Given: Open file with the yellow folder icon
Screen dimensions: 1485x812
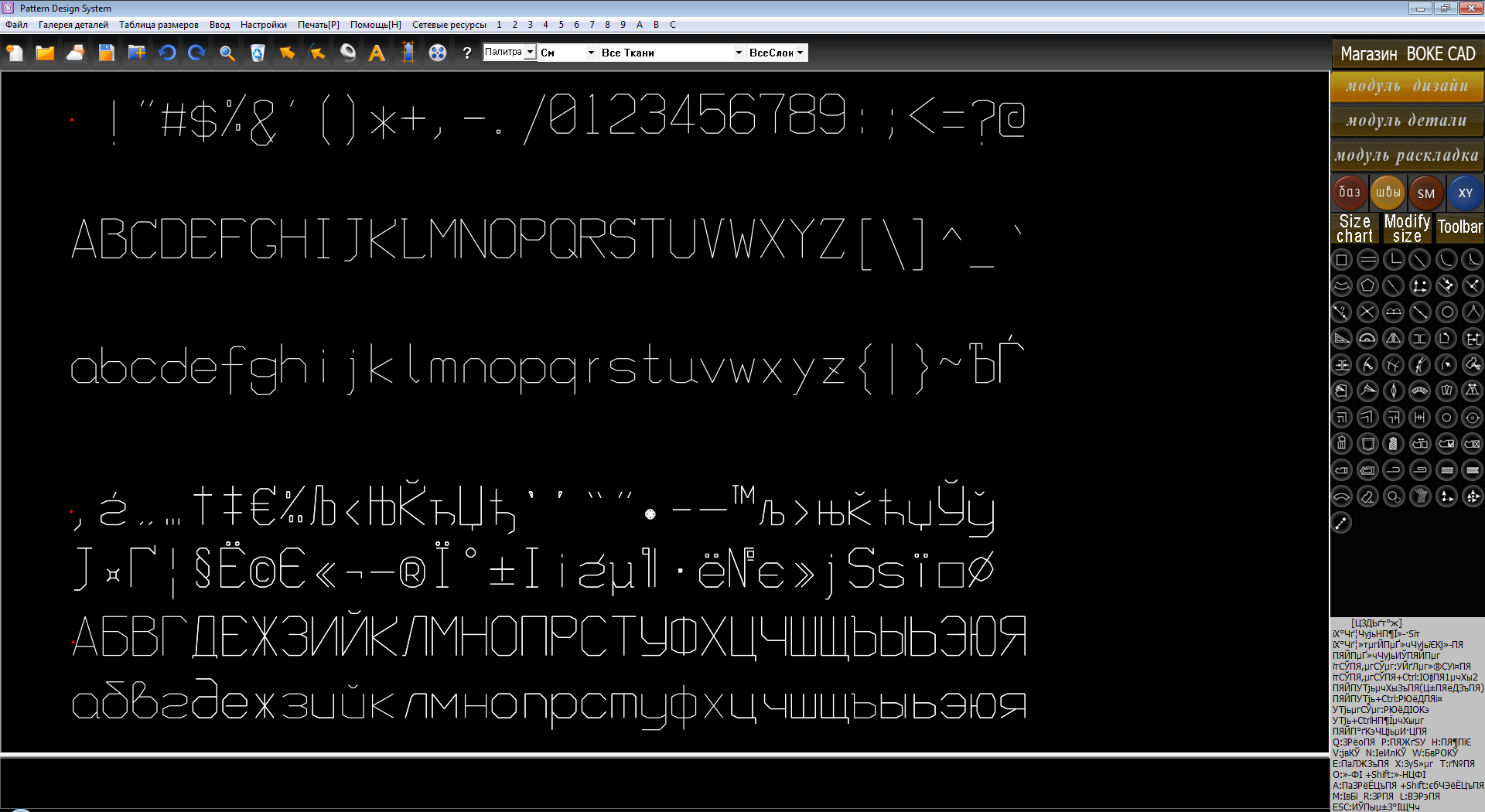Looking at the screenshot, I should coord(45,53).
